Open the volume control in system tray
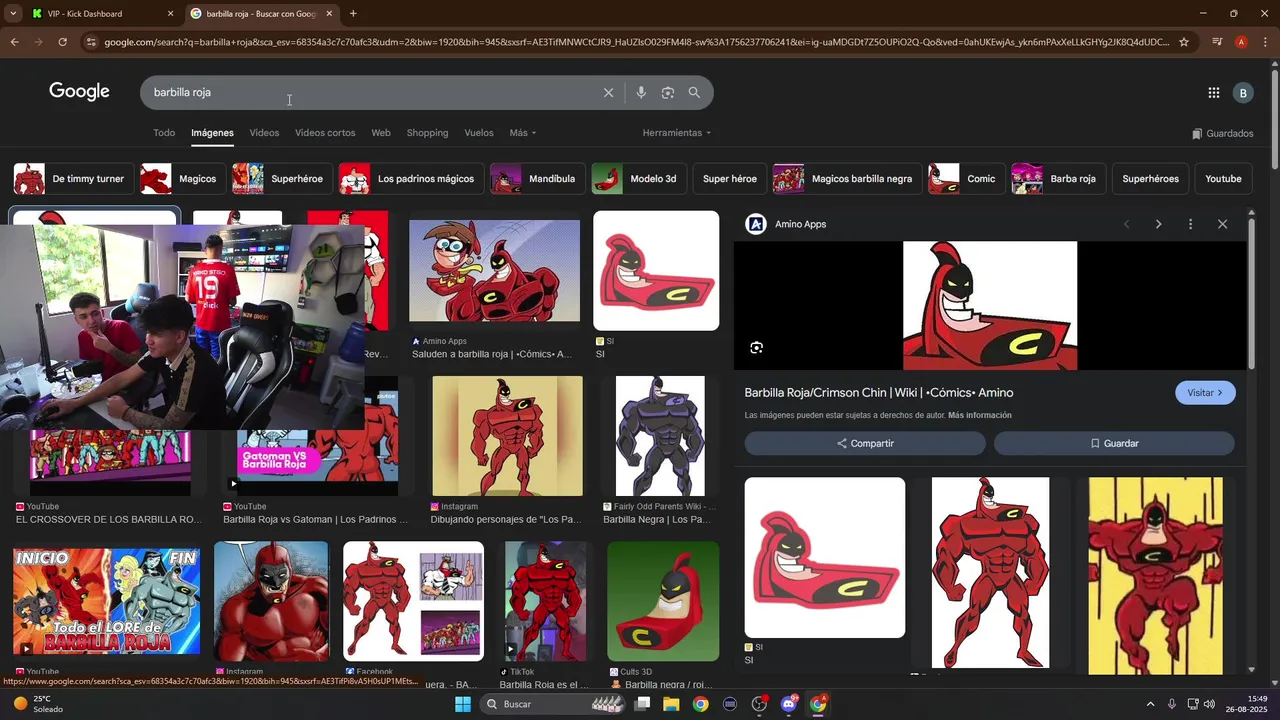Screen dimensions: 1280x720 (1209, 704)
